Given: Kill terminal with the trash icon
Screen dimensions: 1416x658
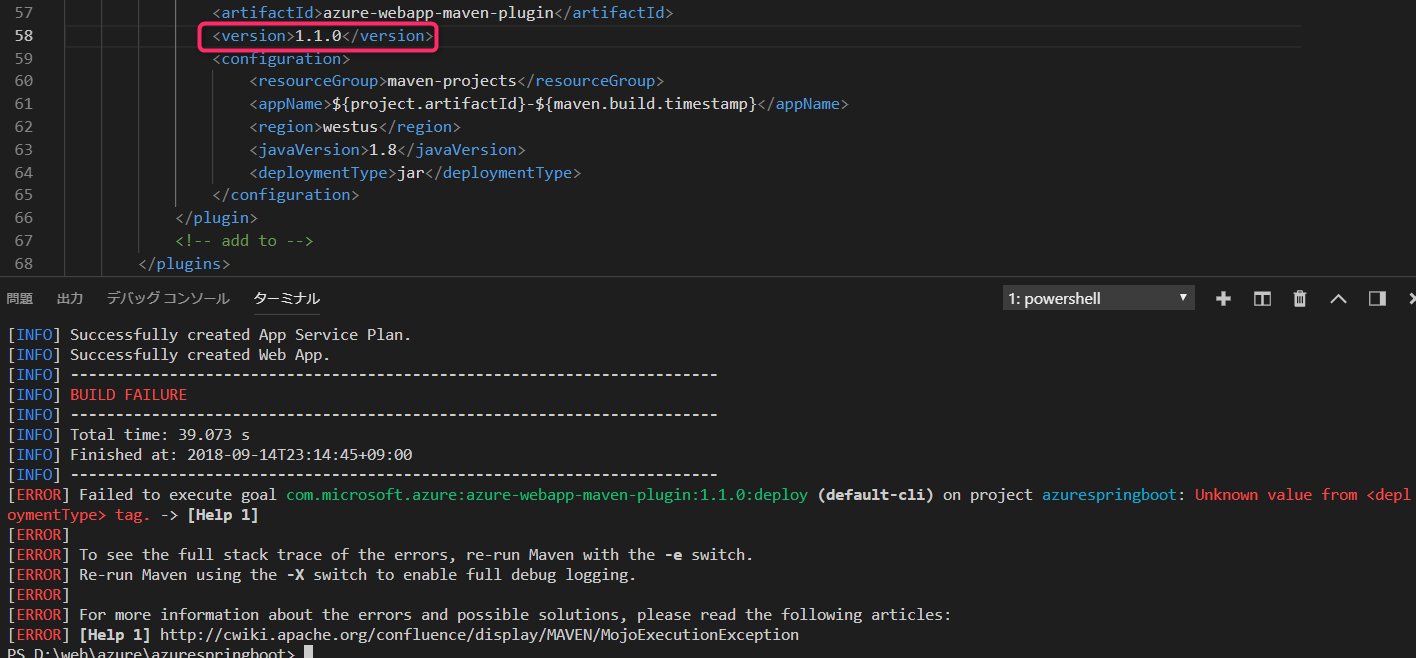Looking at the screenshot, I should pyautogui.click(x=1300, y=298).
